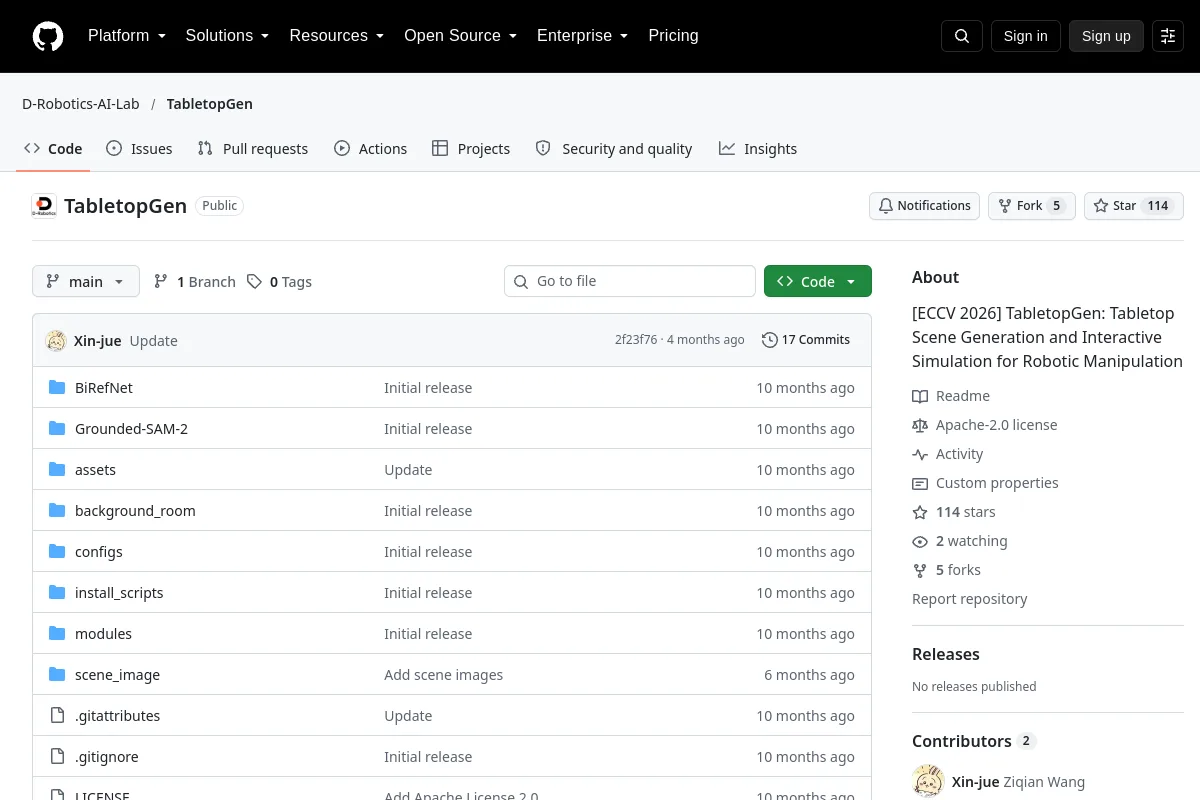Click the D-Robotics organization avatar next to TabletopGen
This screenshot has width=1200, height=800.
point(44,206)
